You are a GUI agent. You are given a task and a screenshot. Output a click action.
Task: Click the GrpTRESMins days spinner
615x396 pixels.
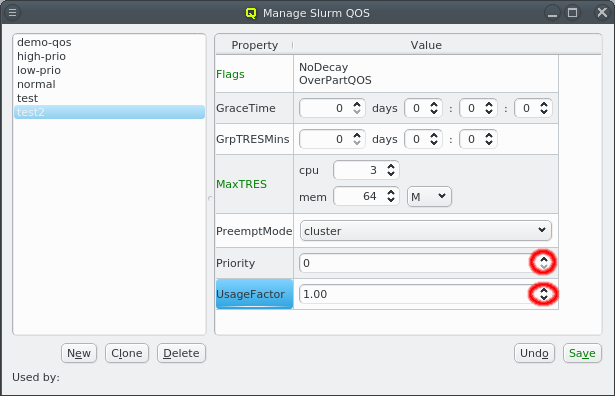332,139
